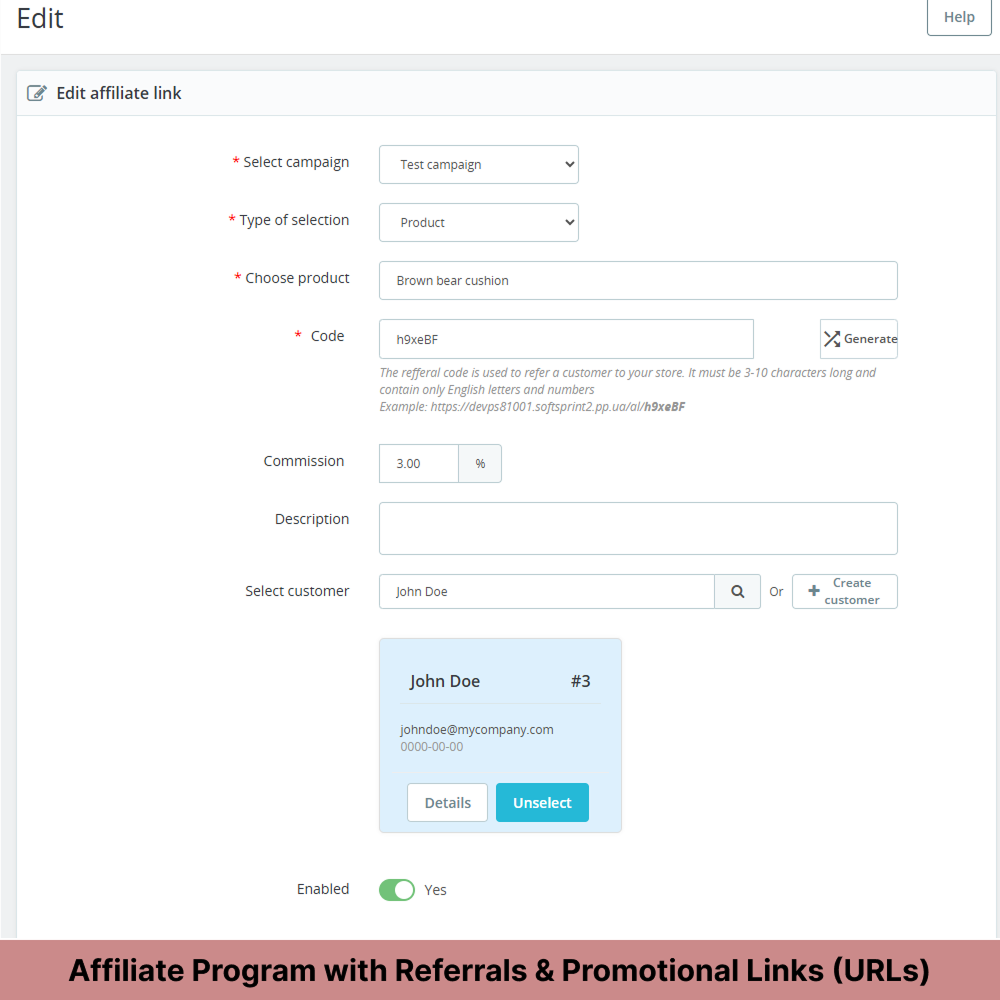Image resolution: width=1000 pixels, height=1000 pixels.
Task: Disable the Enabled toggle
Action: tap(396, 889)
